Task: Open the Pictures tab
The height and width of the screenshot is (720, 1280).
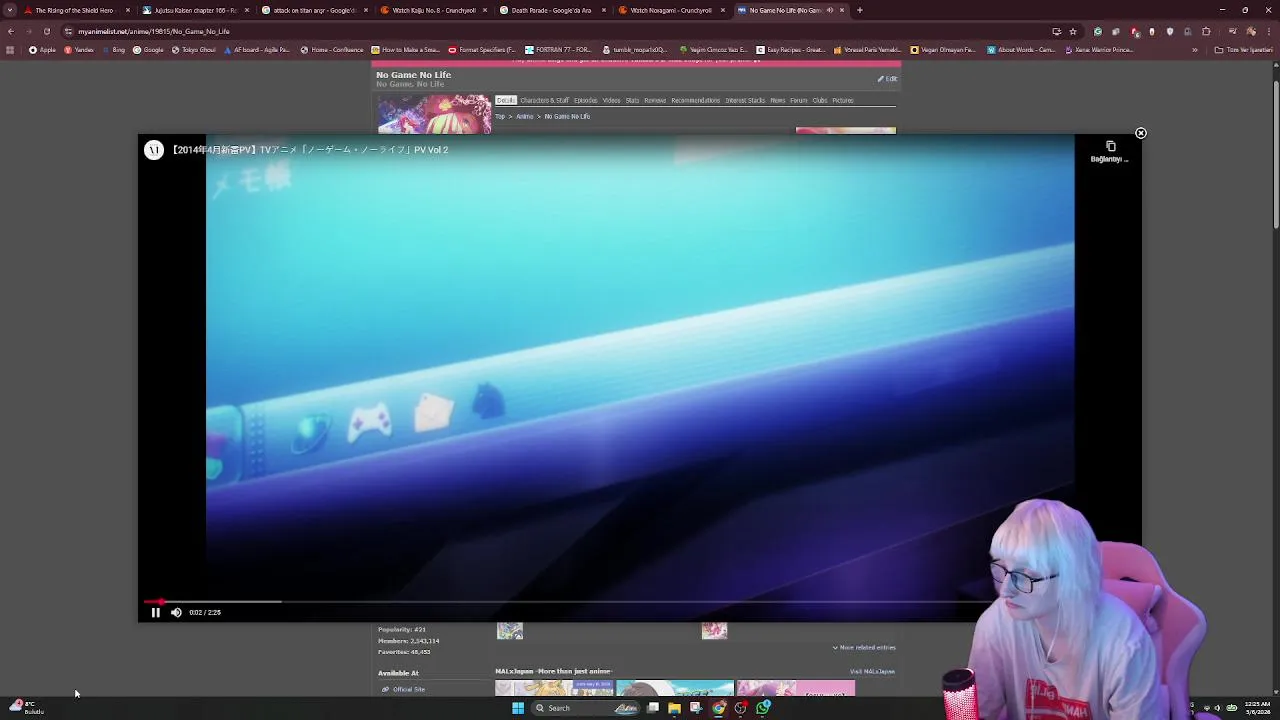Action: coord(843,100)
